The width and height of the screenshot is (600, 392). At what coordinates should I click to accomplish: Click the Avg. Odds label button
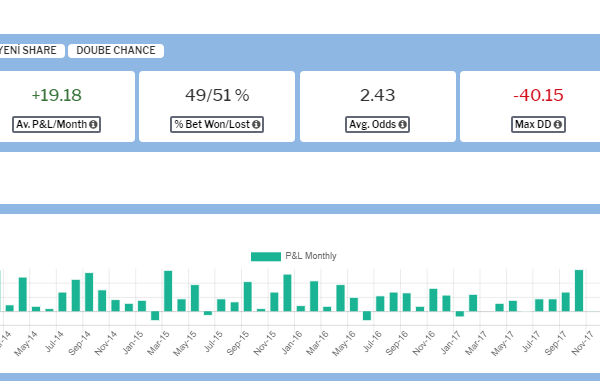(377, 124)
